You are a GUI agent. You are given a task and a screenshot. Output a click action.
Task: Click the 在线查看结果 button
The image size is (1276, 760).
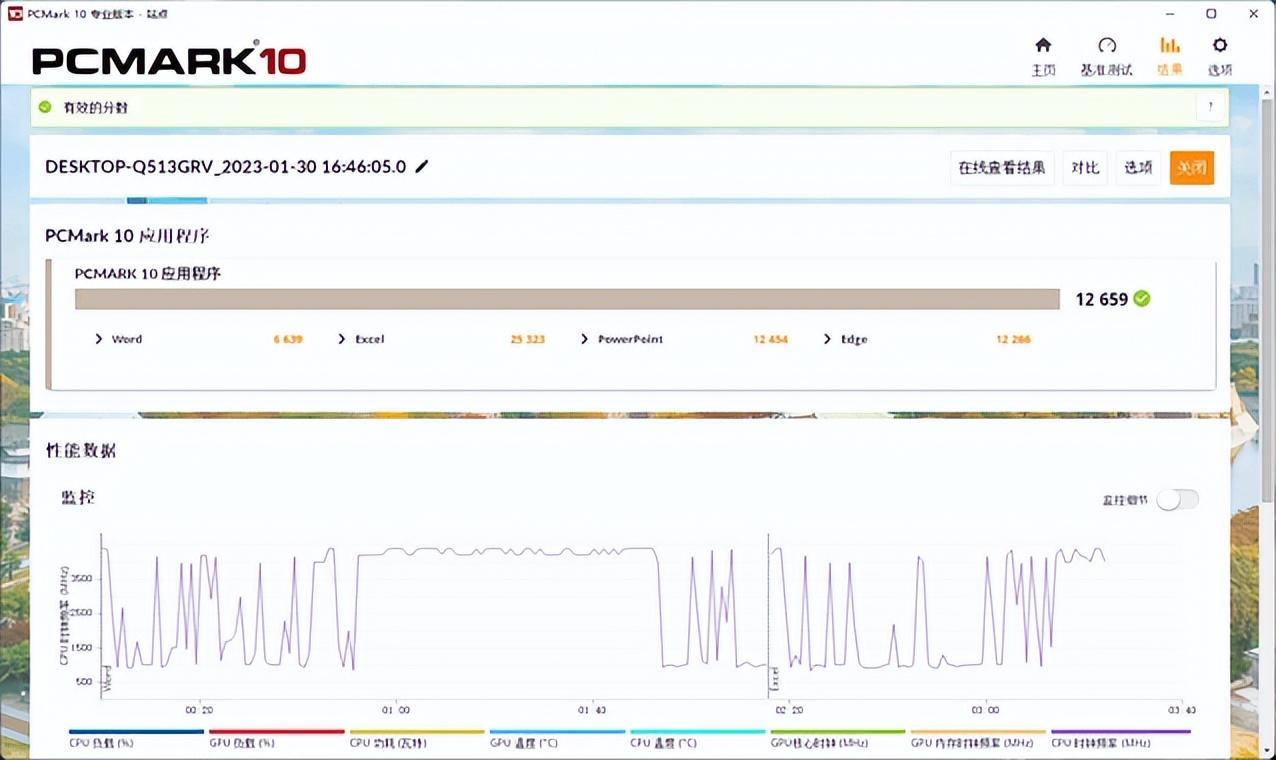1002,167
